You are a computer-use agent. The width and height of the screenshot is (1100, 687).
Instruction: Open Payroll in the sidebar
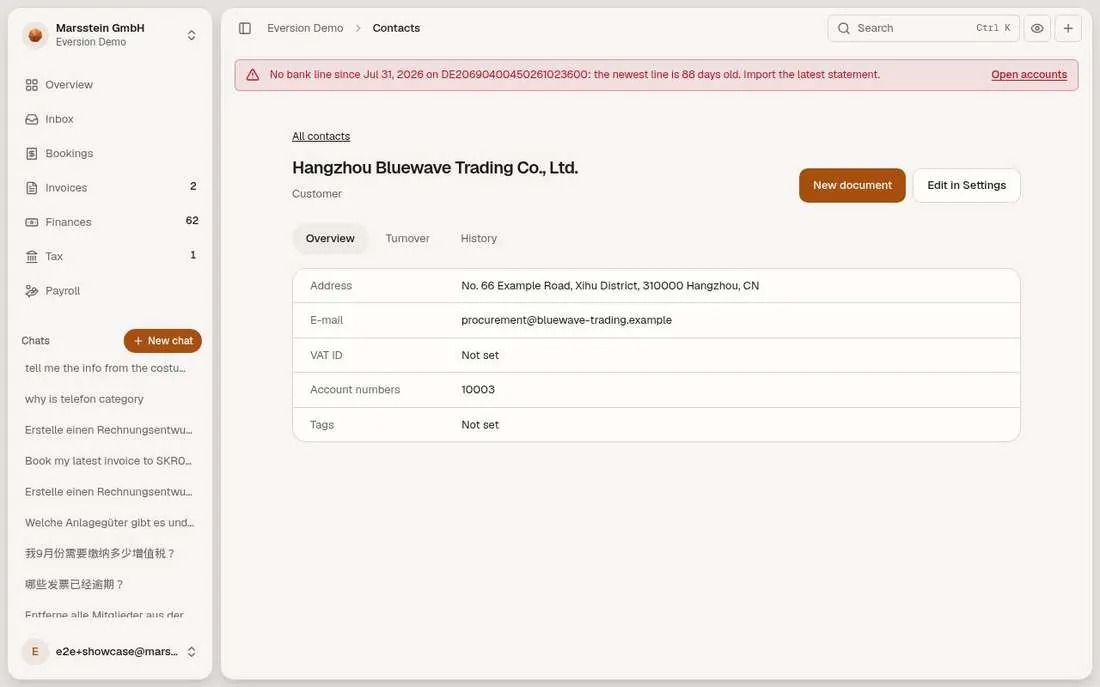pyautogui.click(x=111, y=291)
